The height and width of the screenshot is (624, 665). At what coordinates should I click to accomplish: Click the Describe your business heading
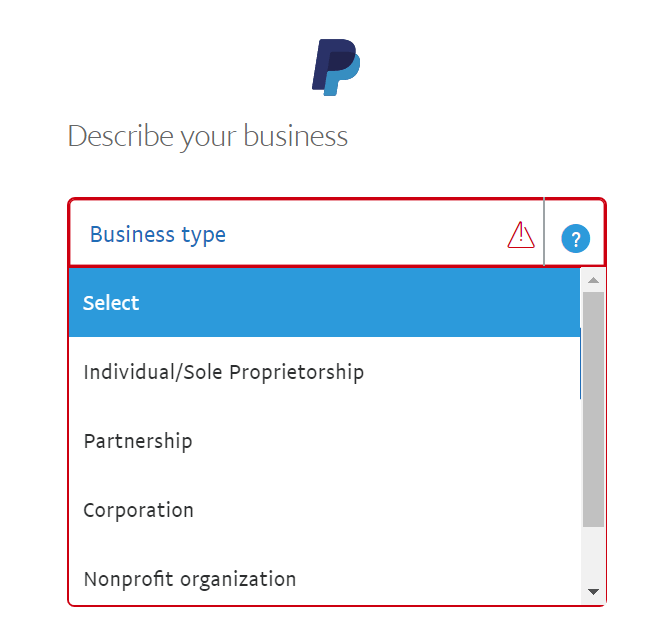(x=208, y=136)
